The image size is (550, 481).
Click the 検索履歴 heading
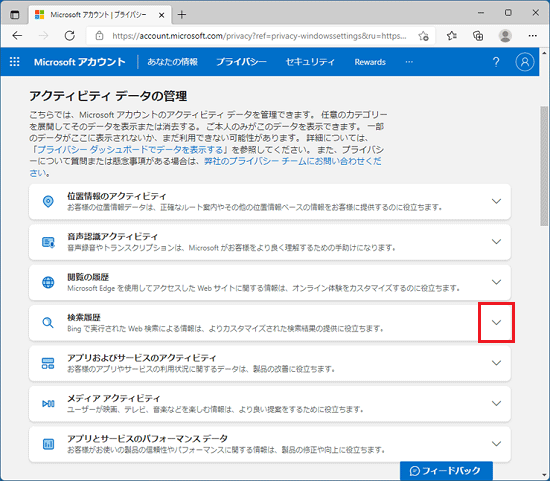83,318
